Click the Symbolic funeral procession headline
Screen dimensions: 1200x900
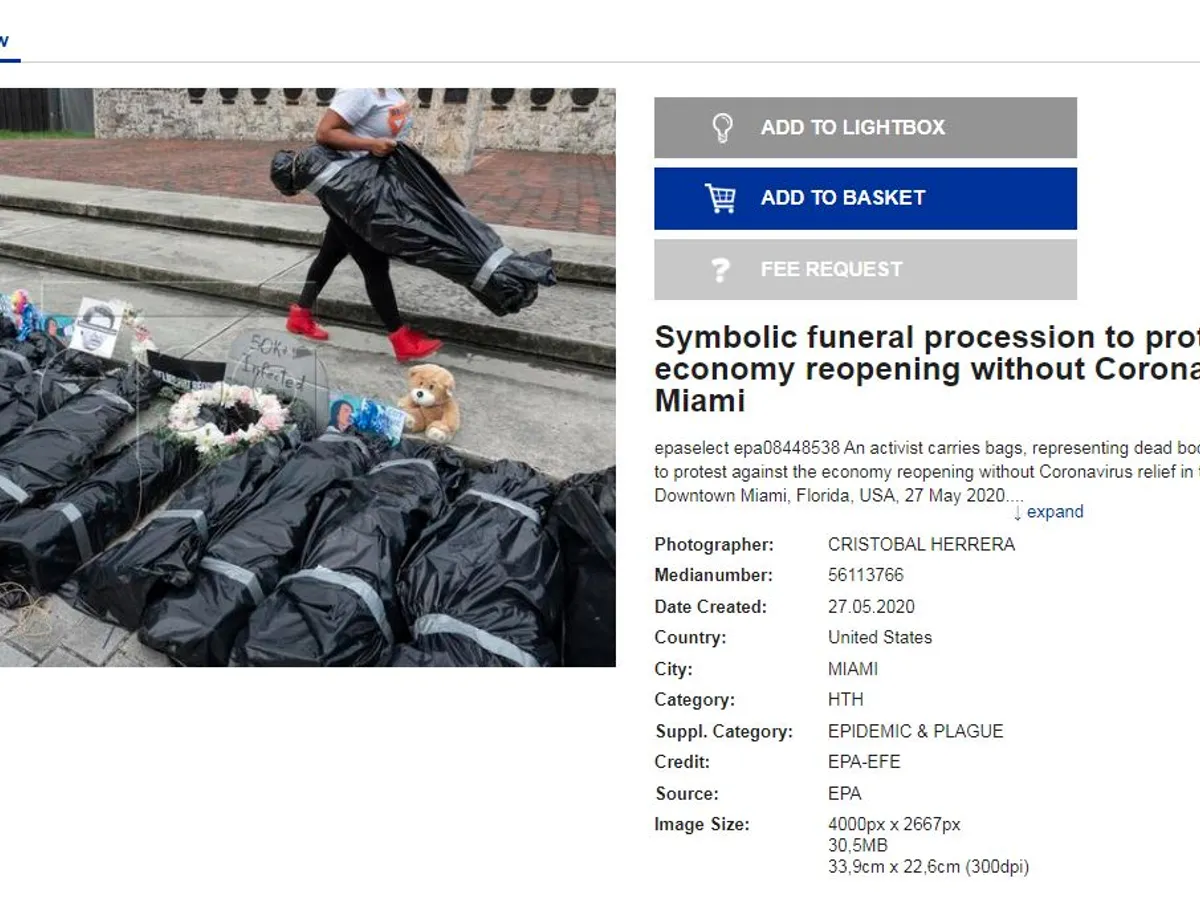tap(927, 369)
